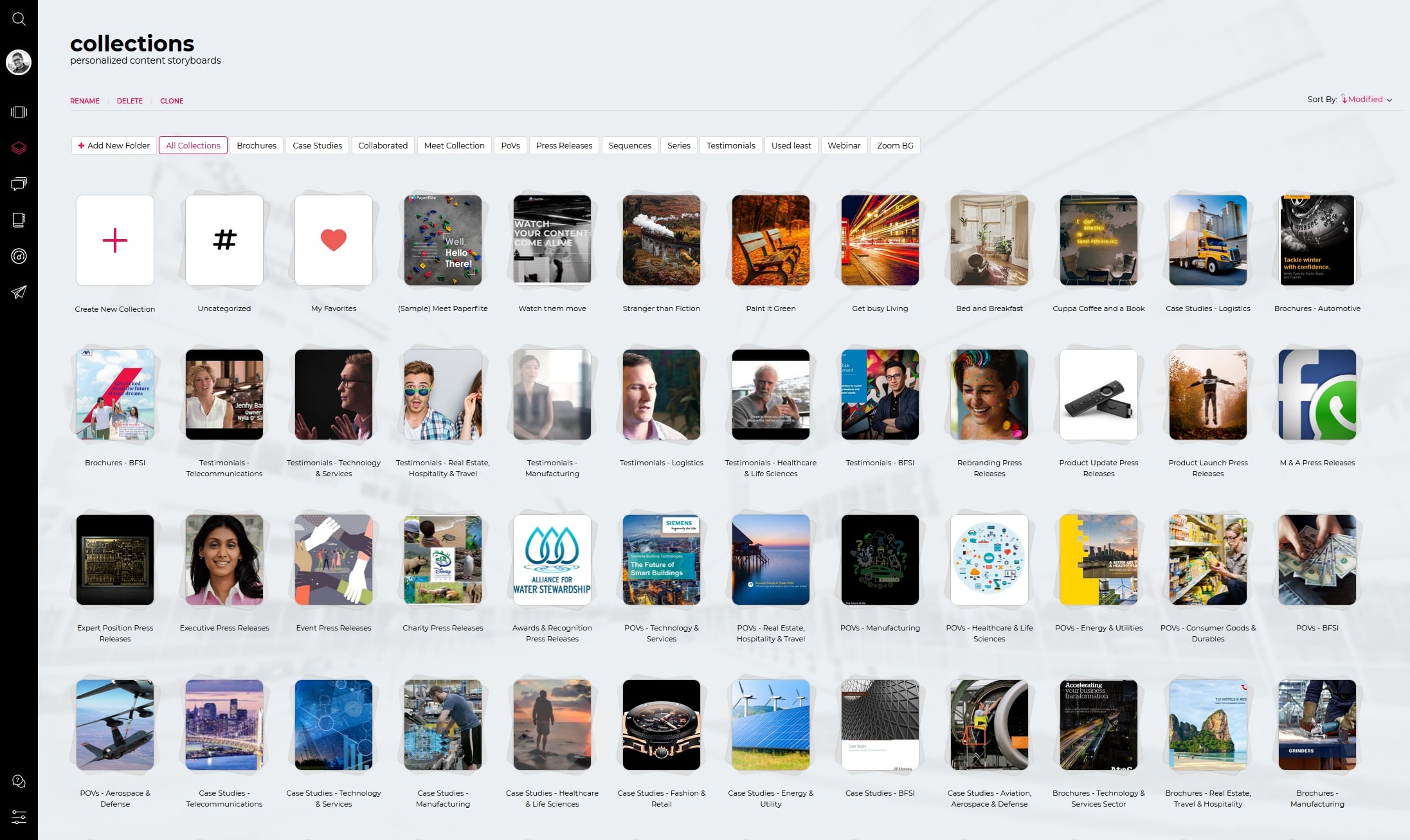Screen dimensions: 1410x840
Task: Click the 'All Collections' active filter toggle
Action: point(192,145)
